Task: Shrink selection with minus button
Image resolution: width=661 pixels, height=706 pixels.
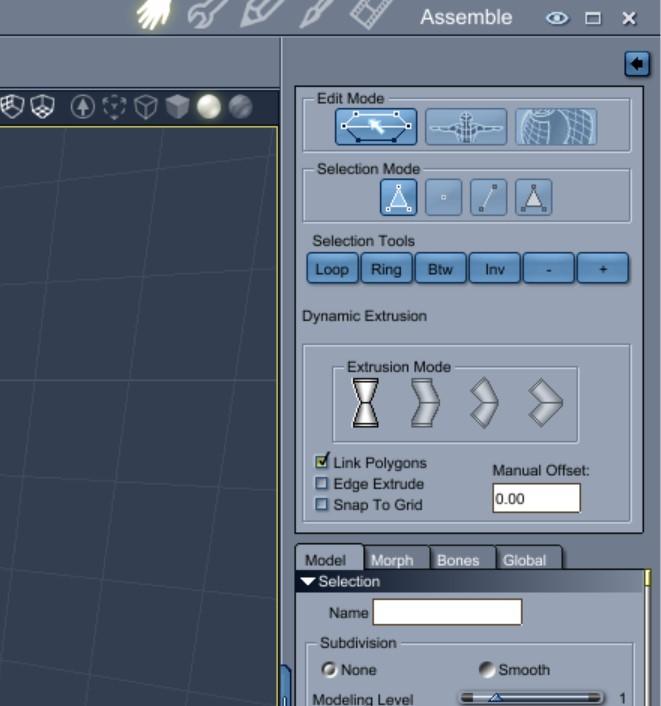Action: pyautogui.click(x=548, y=269)
